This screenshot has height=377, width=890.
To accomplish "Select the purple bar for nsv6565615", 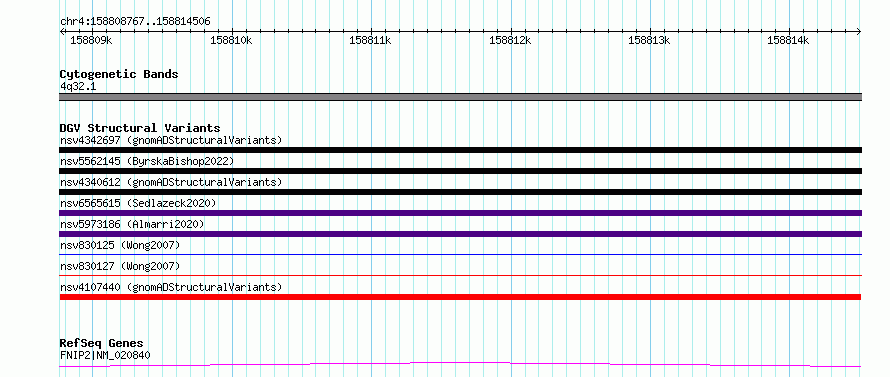I will [x=460, y=213].
